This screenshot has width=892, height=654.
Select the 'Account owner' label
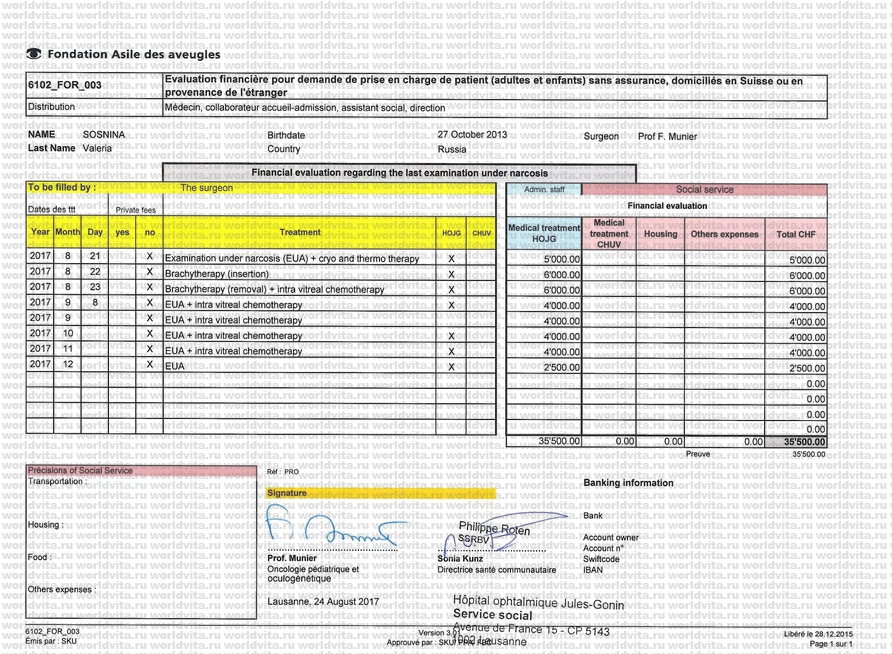[610, 537]
